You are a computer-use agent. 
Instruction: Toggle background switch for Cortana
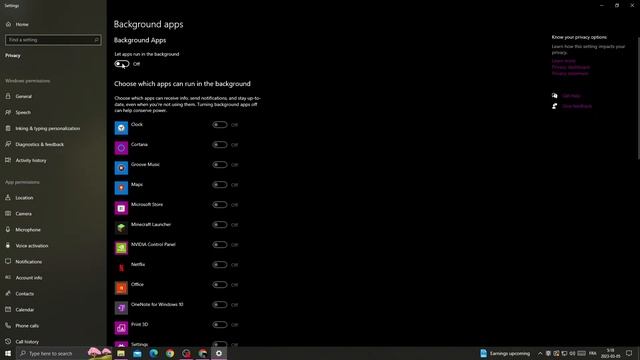(220, 144)
